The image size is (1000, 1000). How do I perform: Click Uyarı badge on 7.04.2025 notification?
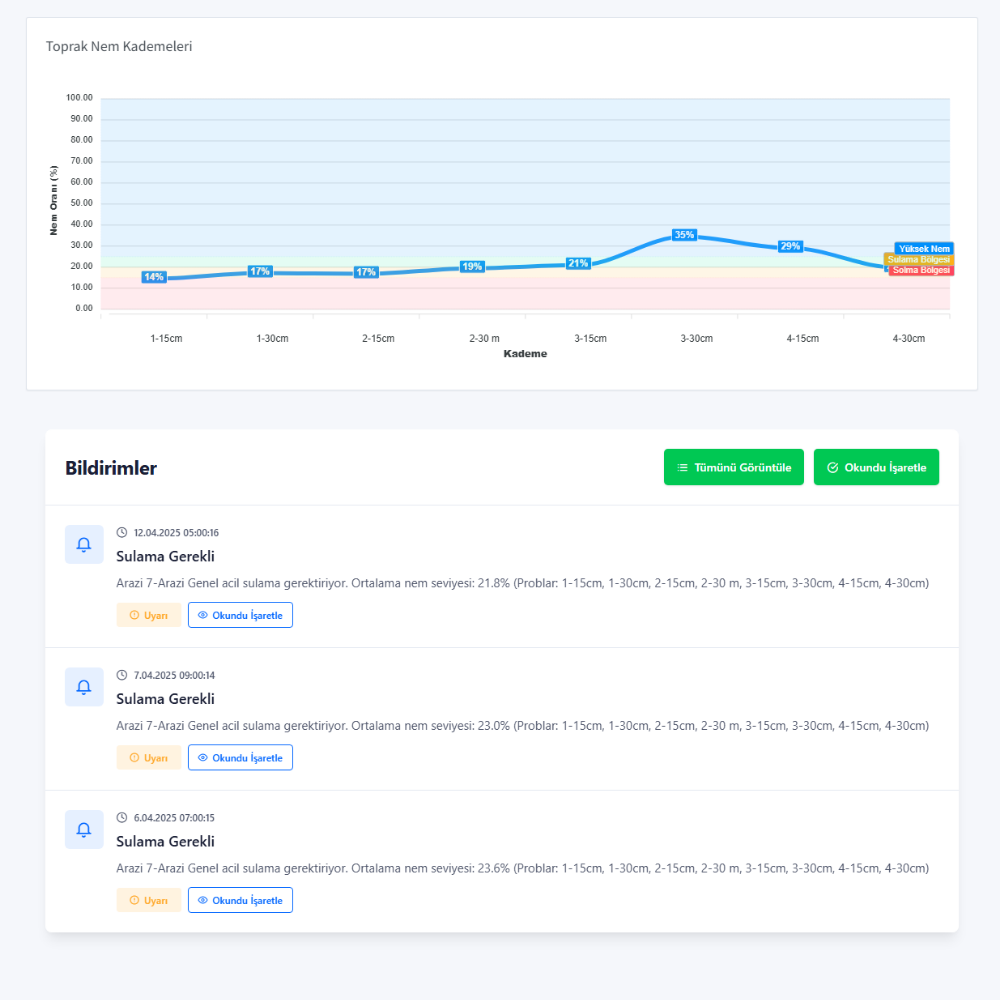coord(149,758)
